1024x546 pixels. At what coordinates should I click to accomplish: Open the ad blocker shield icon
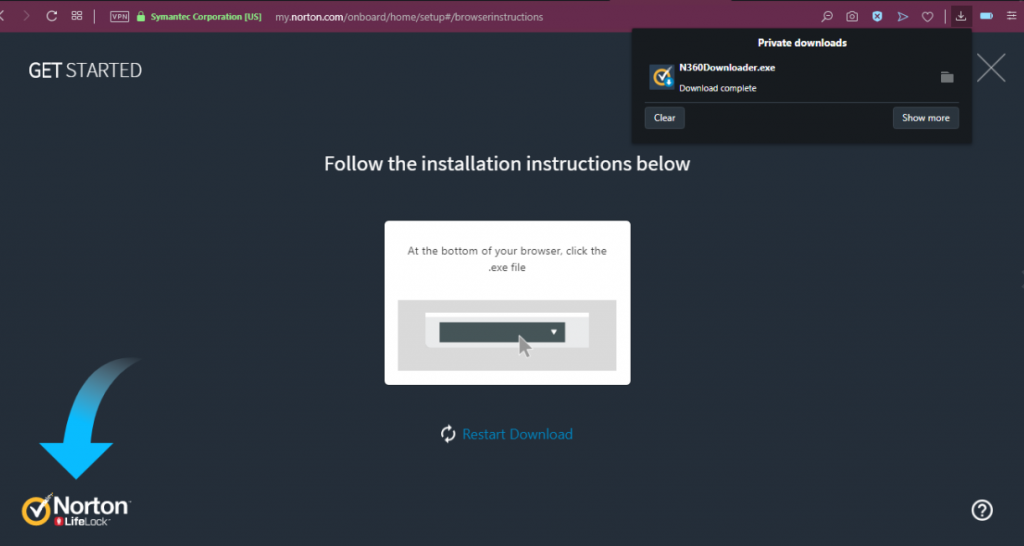coord(878,17)
